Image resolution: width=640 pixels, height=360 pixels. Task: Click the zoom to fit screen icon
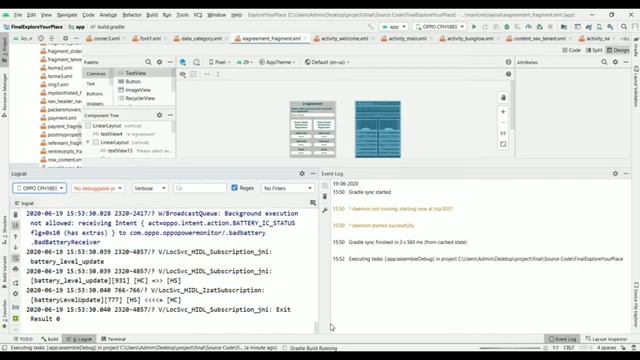(x=503, y=144)
